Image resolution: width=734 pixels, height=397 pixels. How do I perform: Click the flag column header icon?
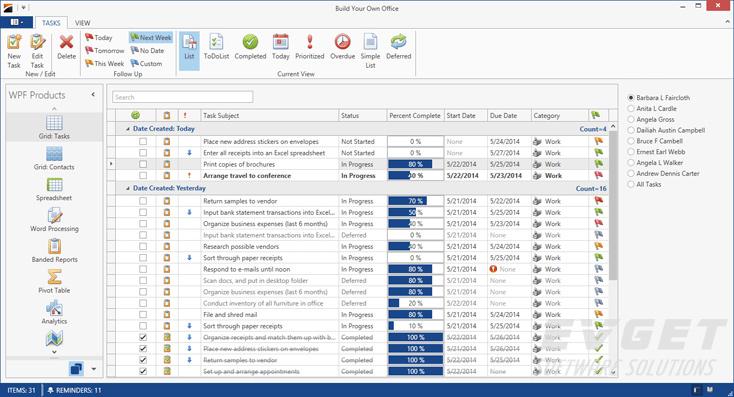tap(595, 115)
